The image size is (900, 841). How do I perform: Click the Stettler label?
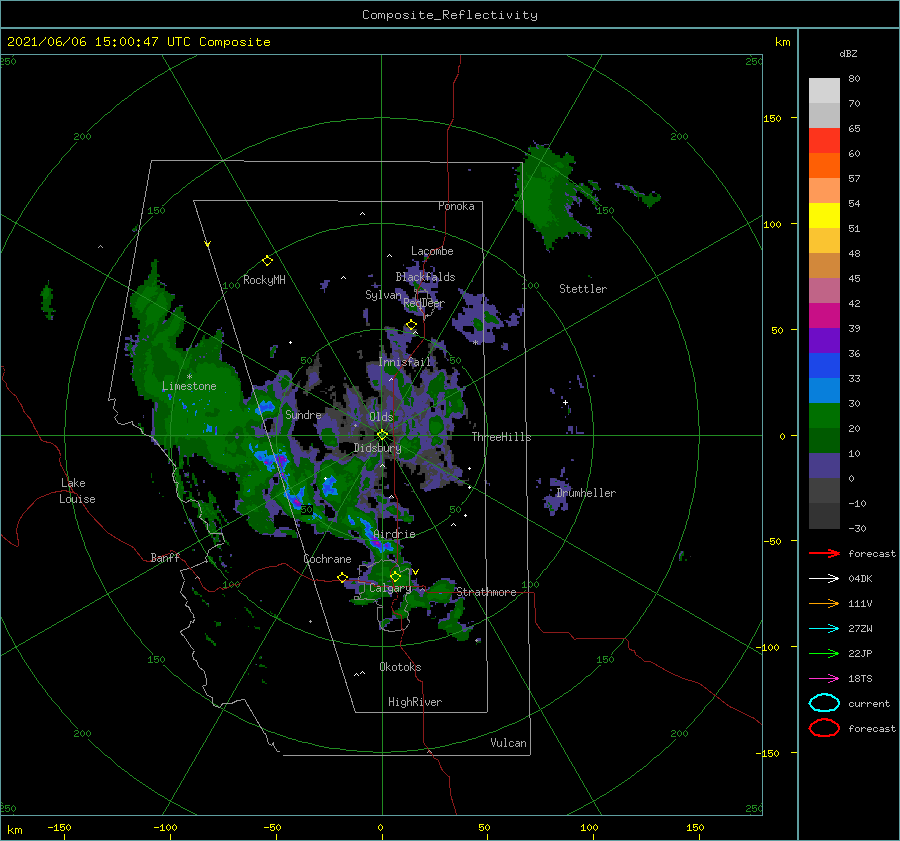click(x=583, y=289)
